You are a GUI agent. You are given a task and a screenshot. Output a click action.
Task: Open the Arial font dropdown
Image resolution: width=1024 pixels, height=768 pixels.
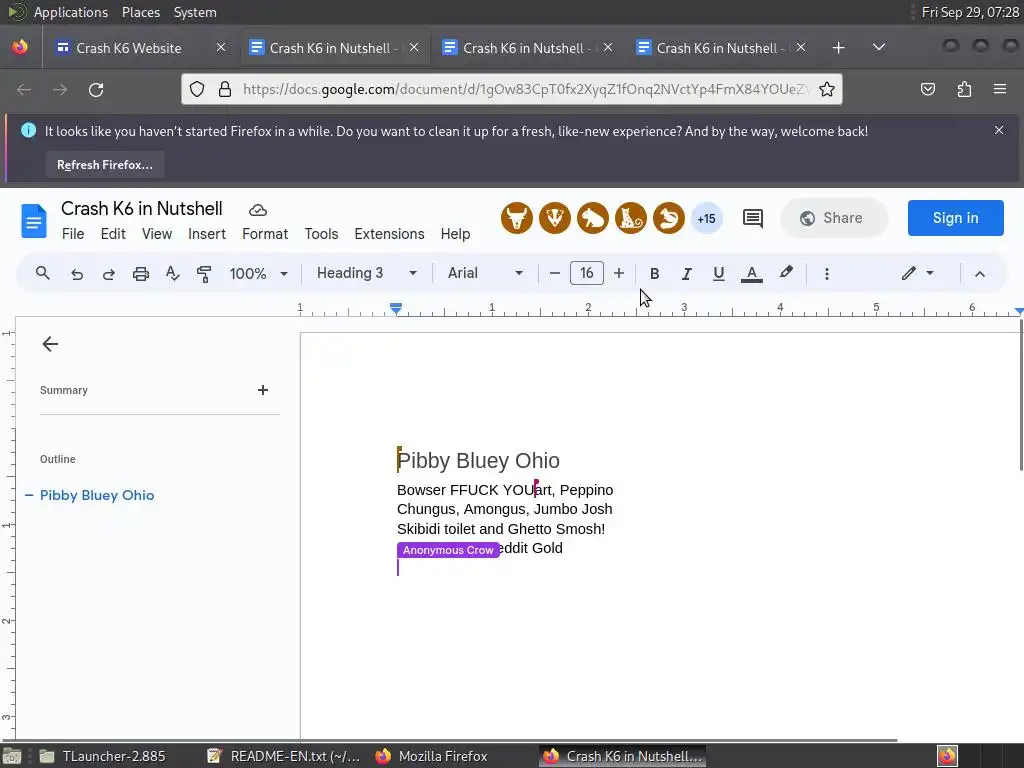click(x=485, y=273)
